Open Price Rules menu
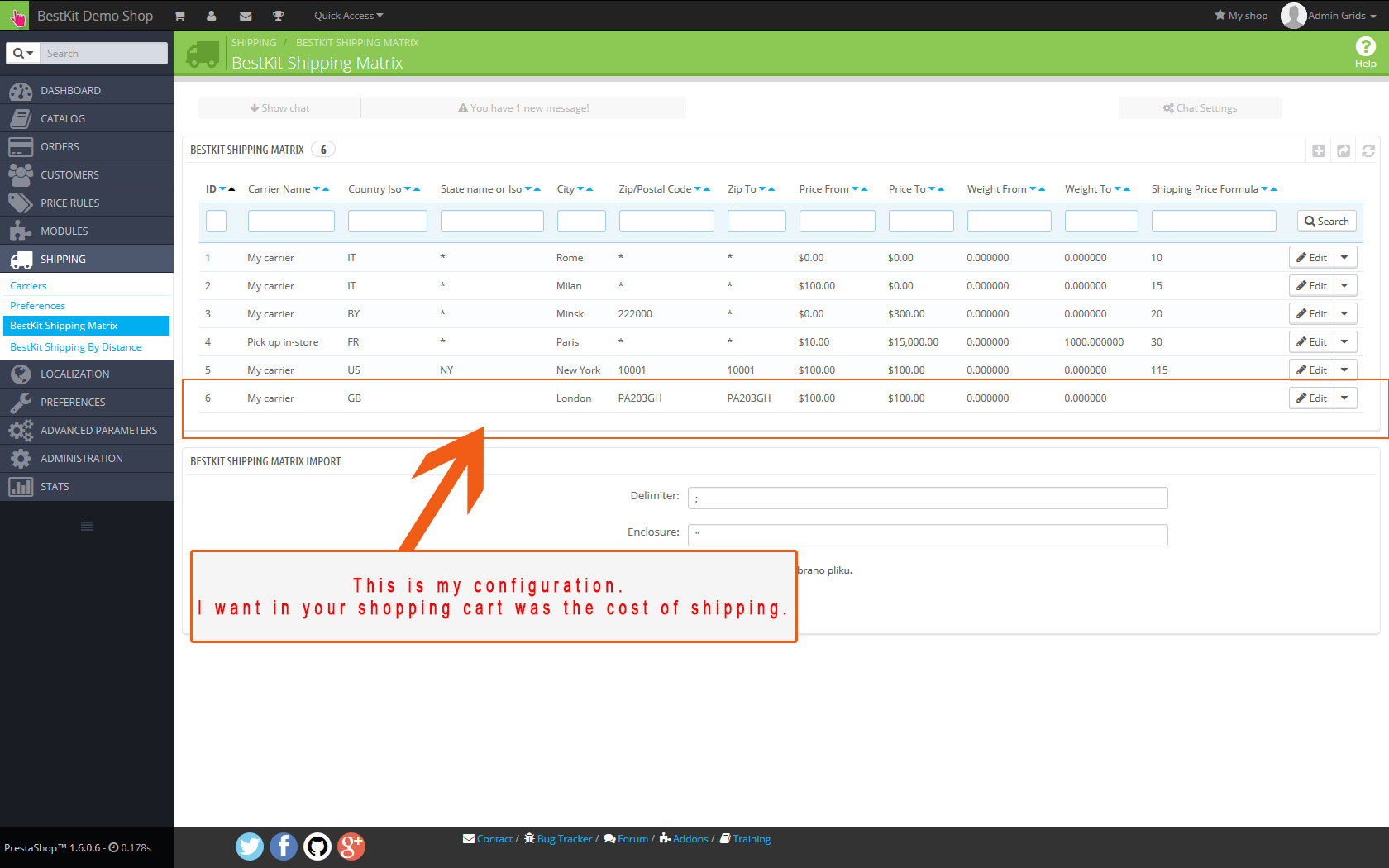 pyautogui.click(x=87, y=203)
